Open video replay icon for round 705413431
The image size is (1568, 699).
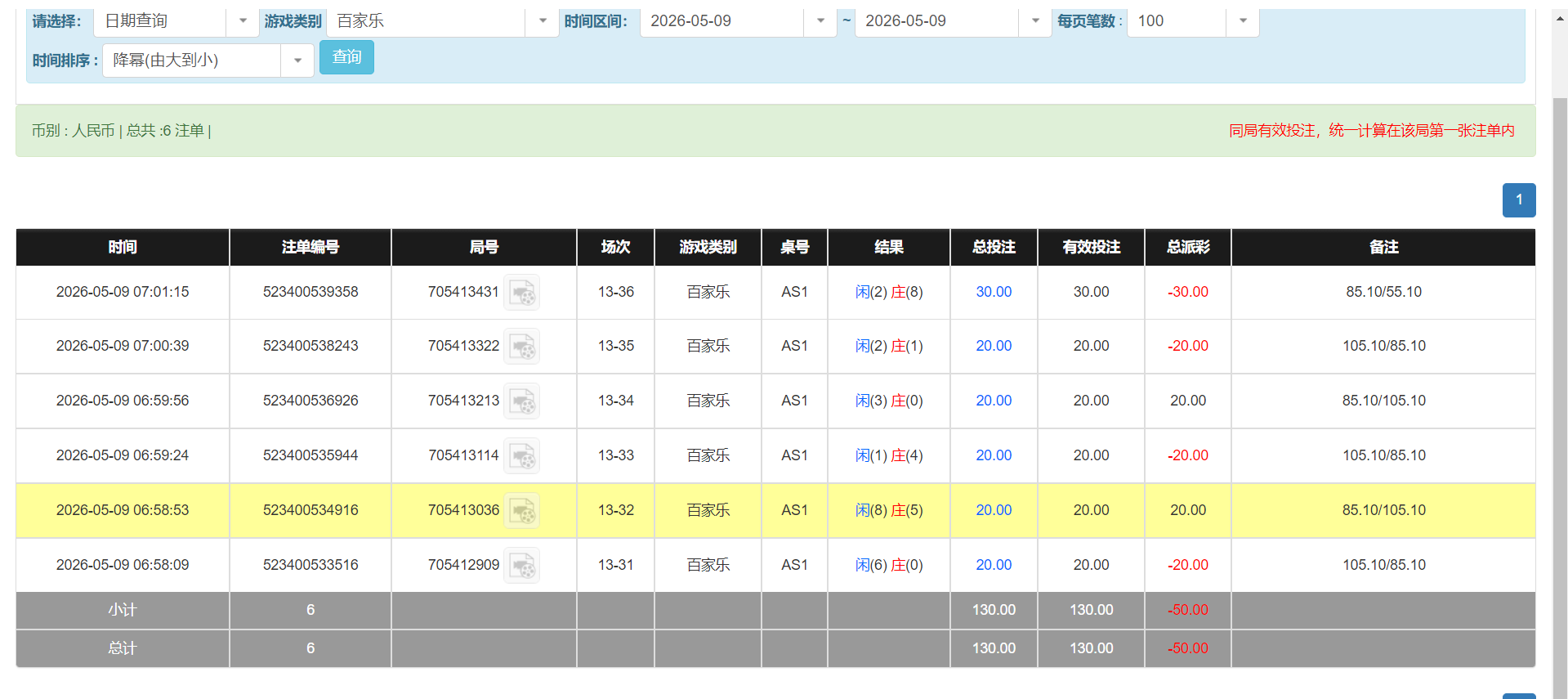[x=521, y=293]
